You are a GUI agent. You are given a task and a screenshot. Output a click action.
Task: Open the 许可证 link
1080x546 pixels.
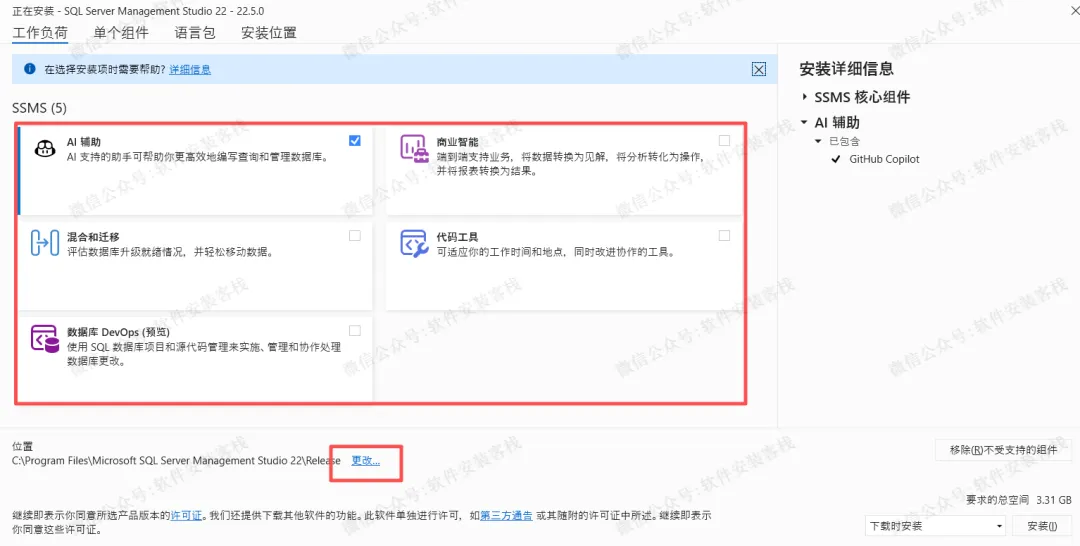(187, 515)
